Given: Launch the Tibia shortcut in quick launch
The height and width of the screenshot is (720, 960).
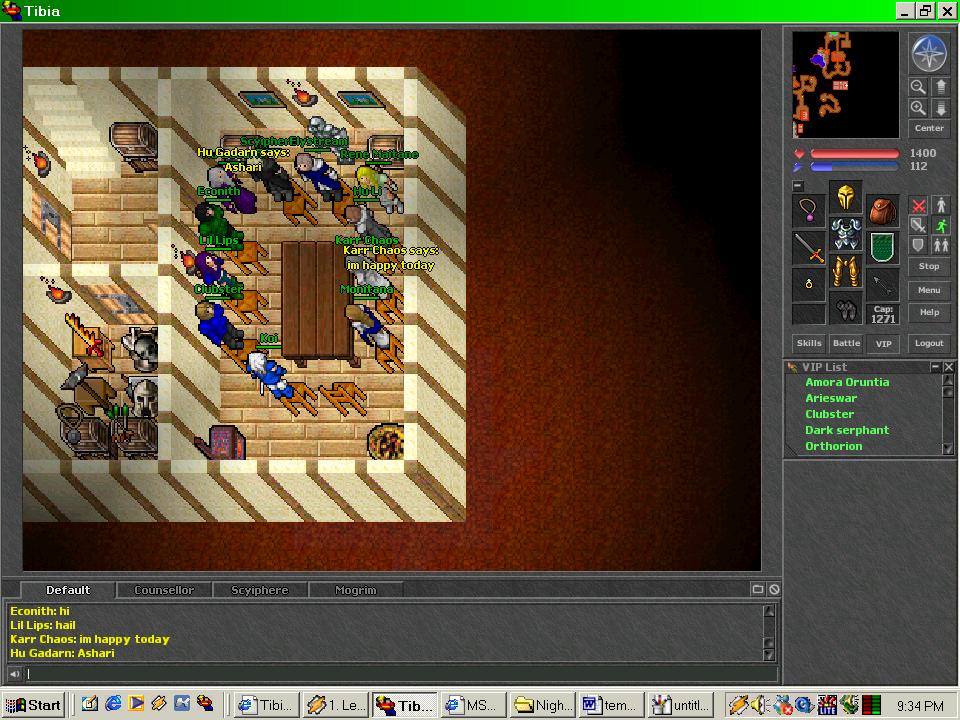Looking at the screenshot, I should (205, 704).
